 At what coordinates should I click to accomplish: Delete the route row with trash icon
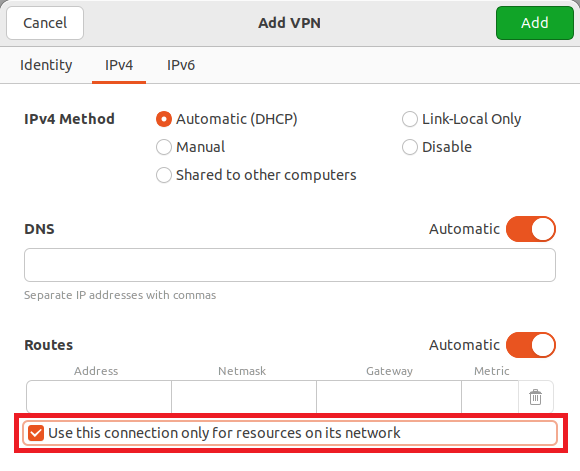tap(535, 397)
